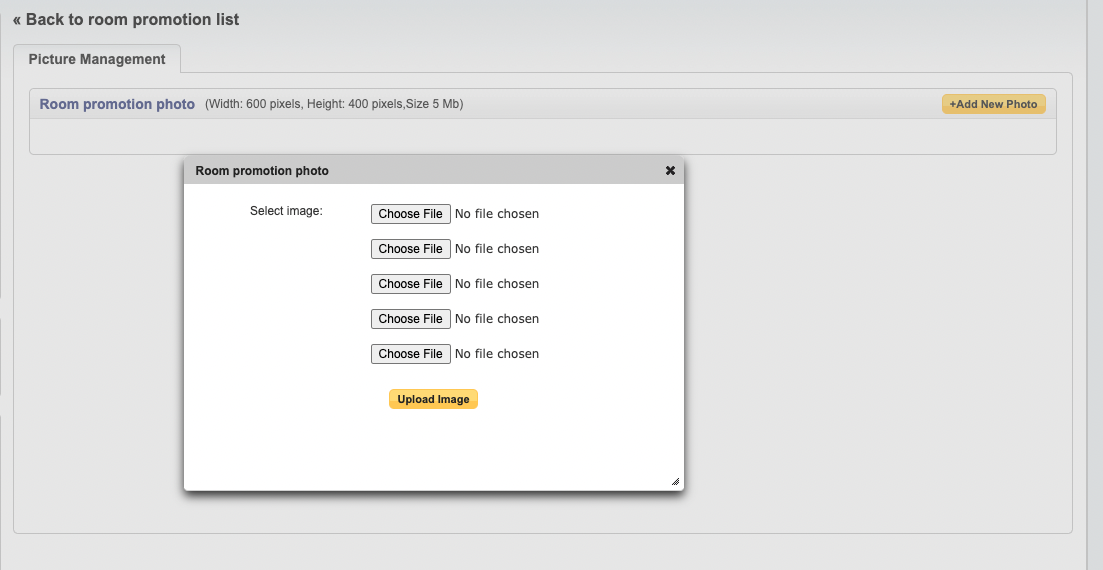Click the fifth 'No file chosen' text
Screen dimensions: 1103x570
click(x=497, y=354)
